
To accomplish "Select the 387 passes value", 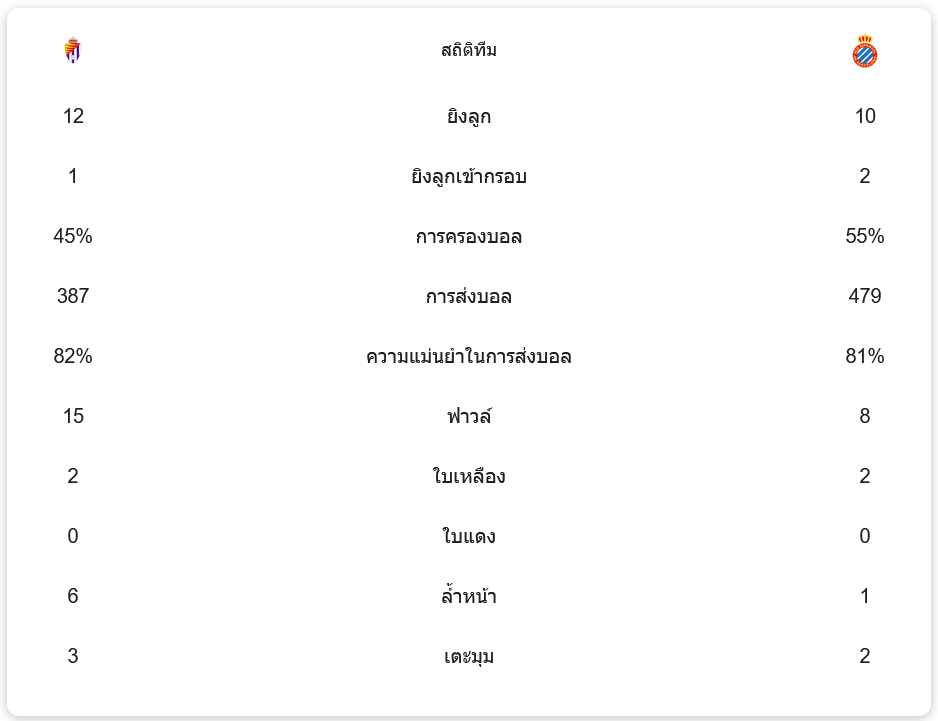I will coord(73,296).
